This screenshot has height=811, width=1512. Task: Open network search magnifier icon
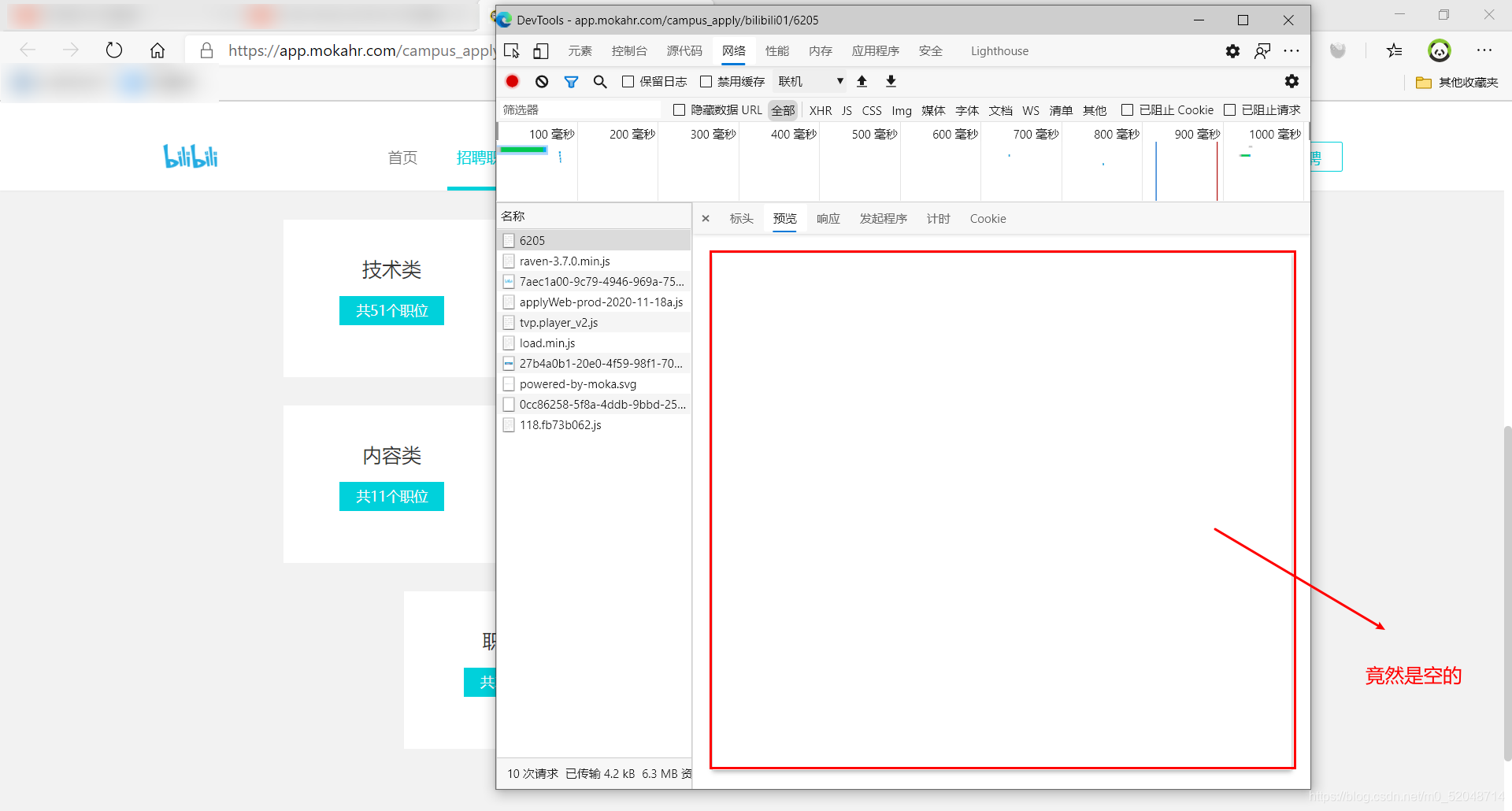(x=600, y=81)
